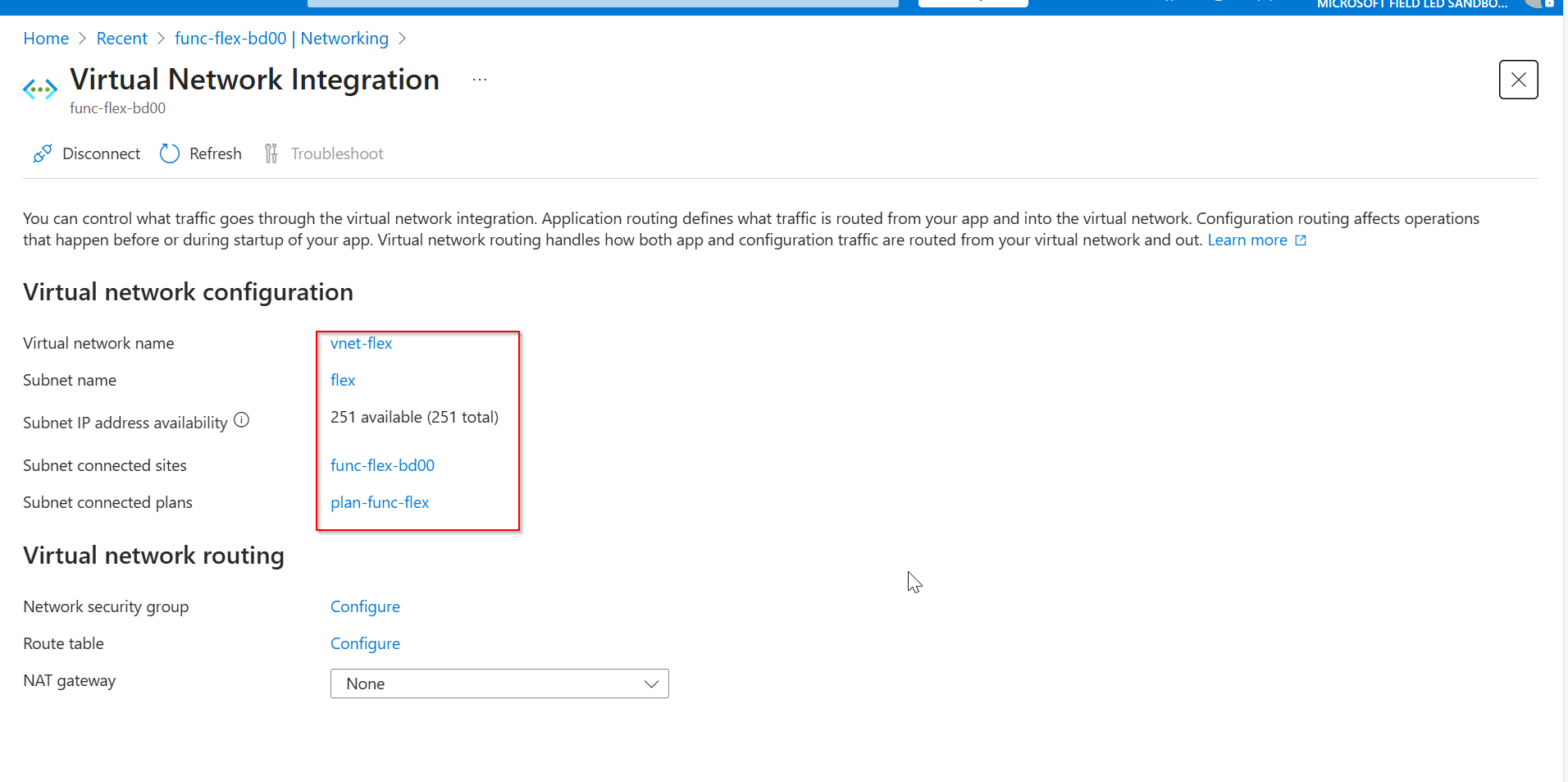1568x782 pixels.
Task: Open the flex subnet link
Action: pyautogui.click(x=343, y=380)
